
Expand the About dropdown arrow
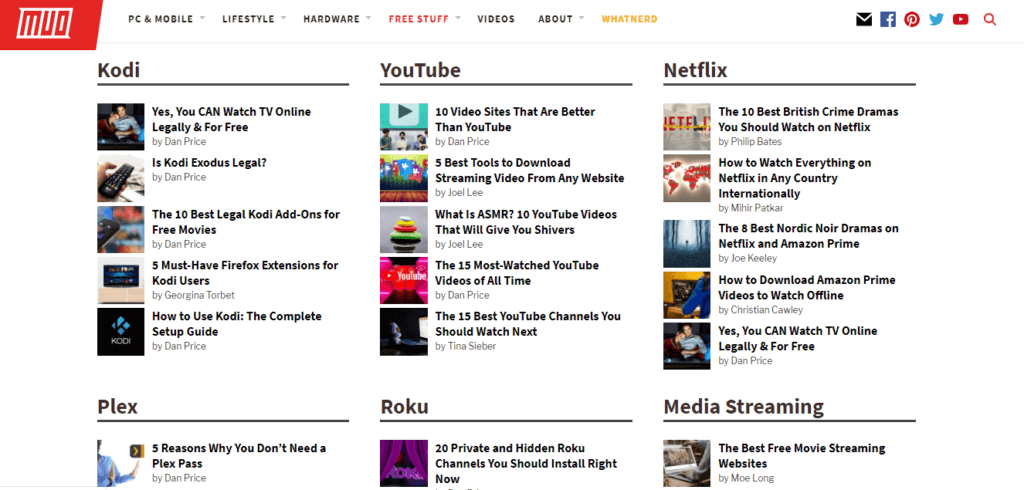pos(582,18)
